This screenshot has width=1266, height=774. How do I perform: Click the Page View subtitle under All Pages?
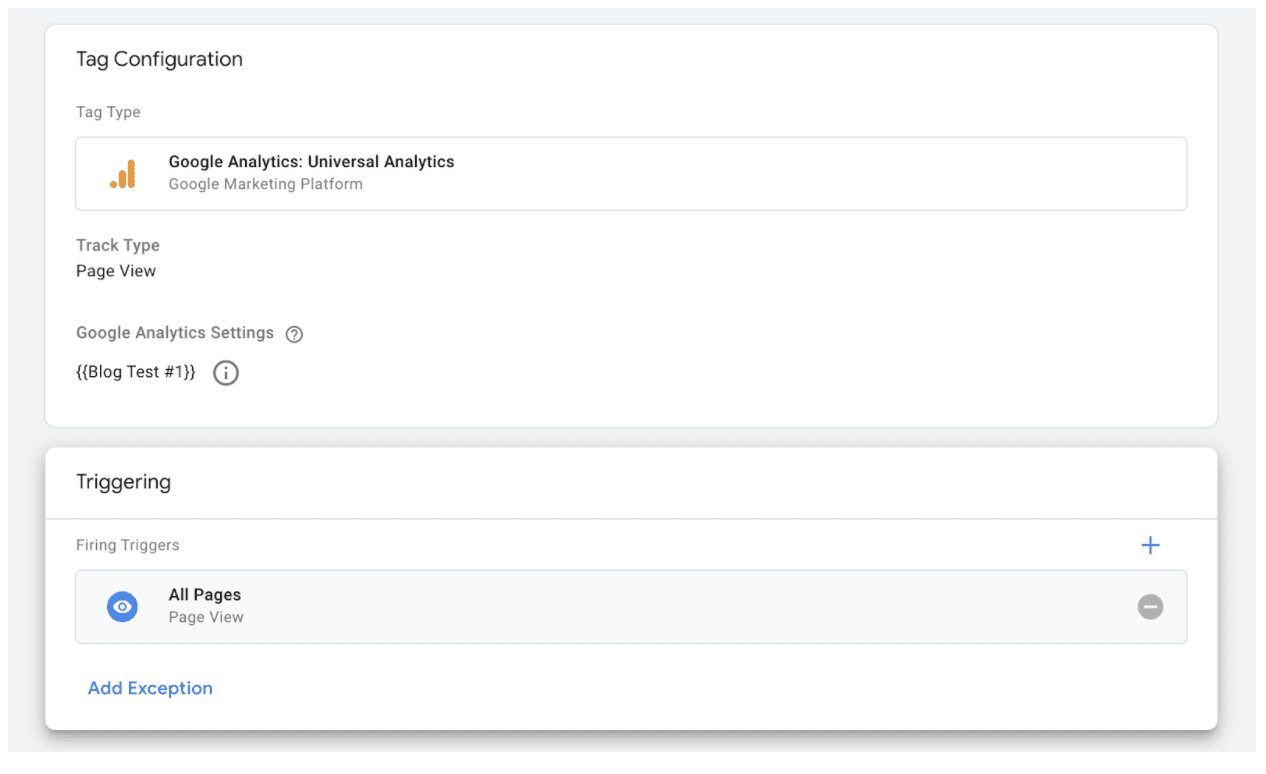[x=206, y=617]
